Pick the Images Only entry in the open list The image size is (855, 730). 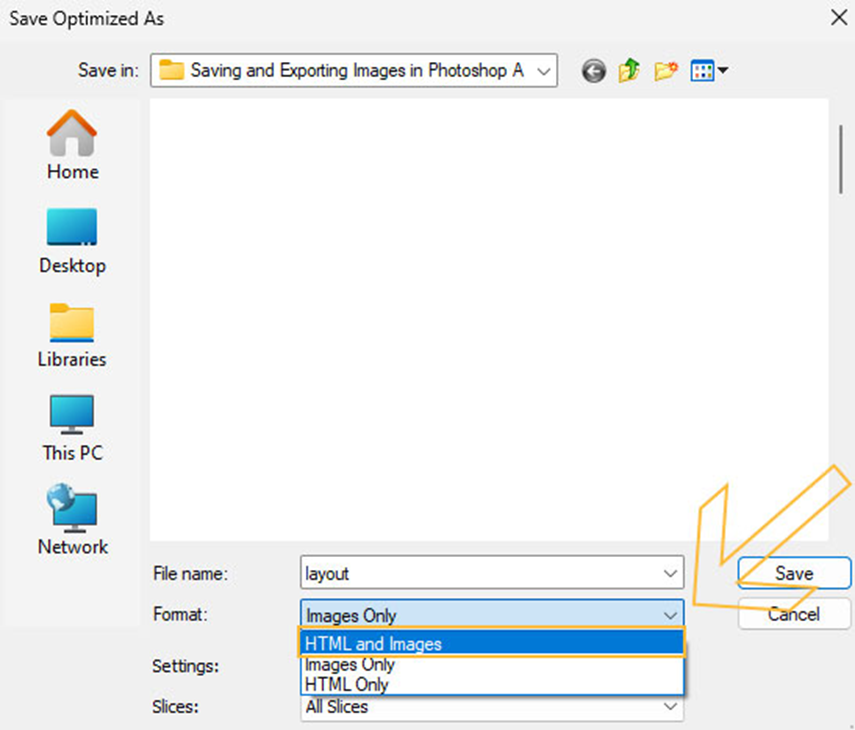(490, 664)
